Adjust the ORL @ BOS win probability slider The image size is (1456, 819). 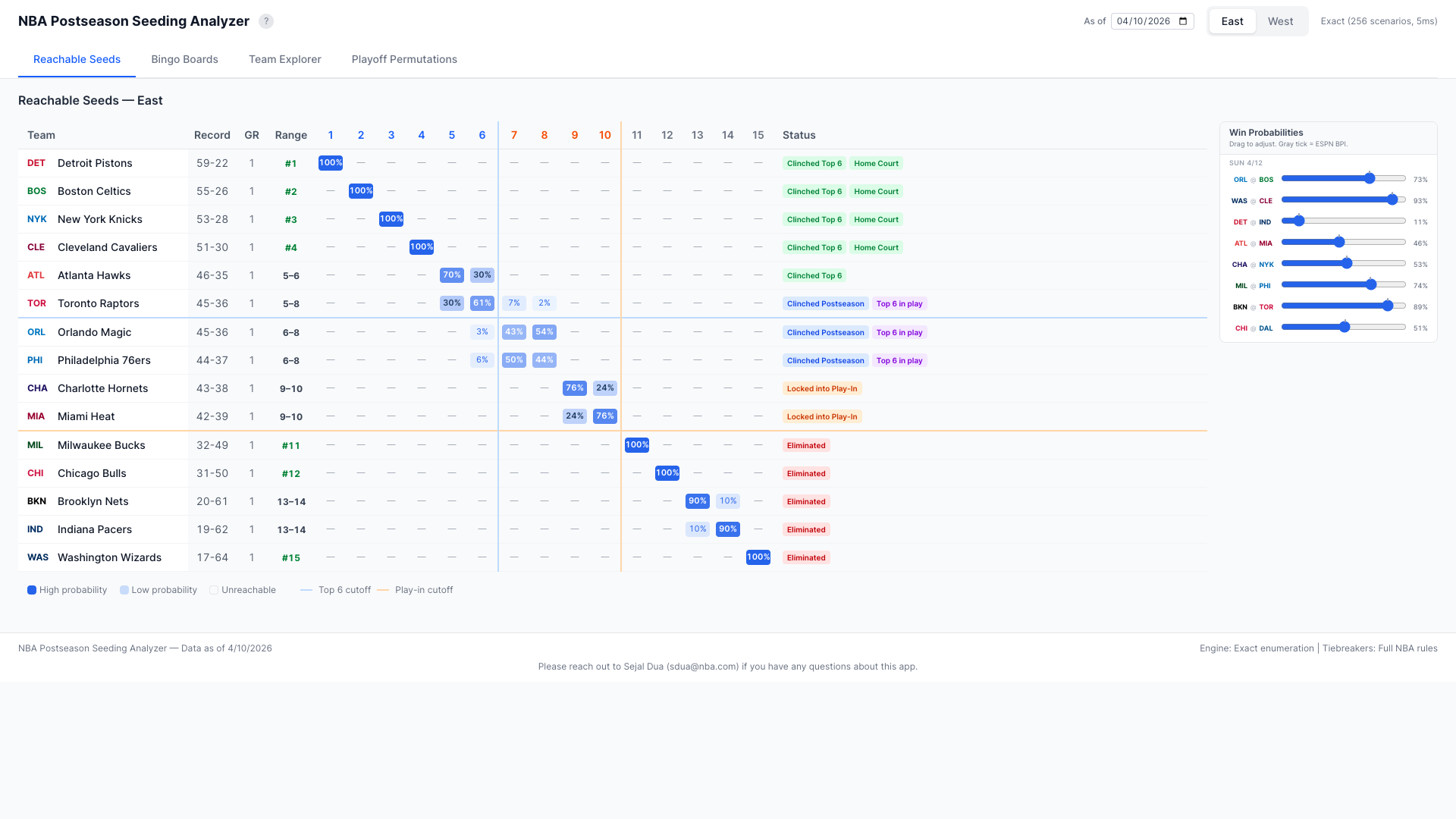point(1370,179)
